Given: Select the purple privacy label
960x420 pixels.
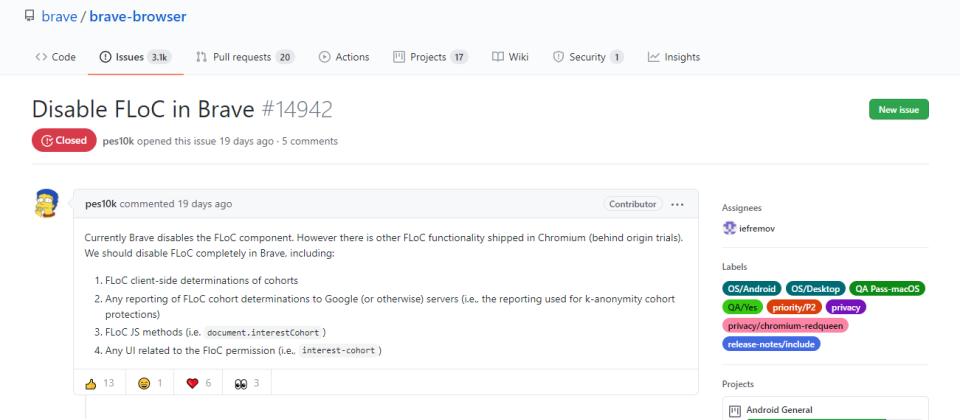Looking at the screenshot, I should tap(846, 307).
